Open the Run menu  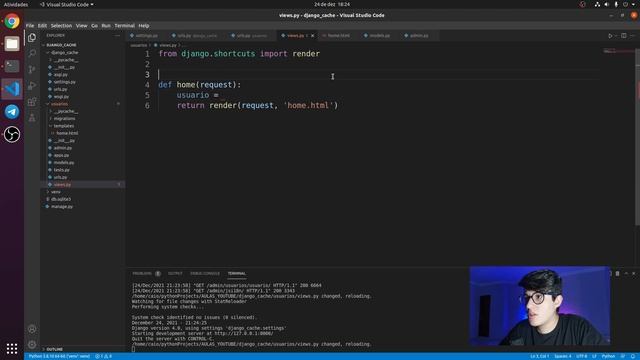coord(106,26)
